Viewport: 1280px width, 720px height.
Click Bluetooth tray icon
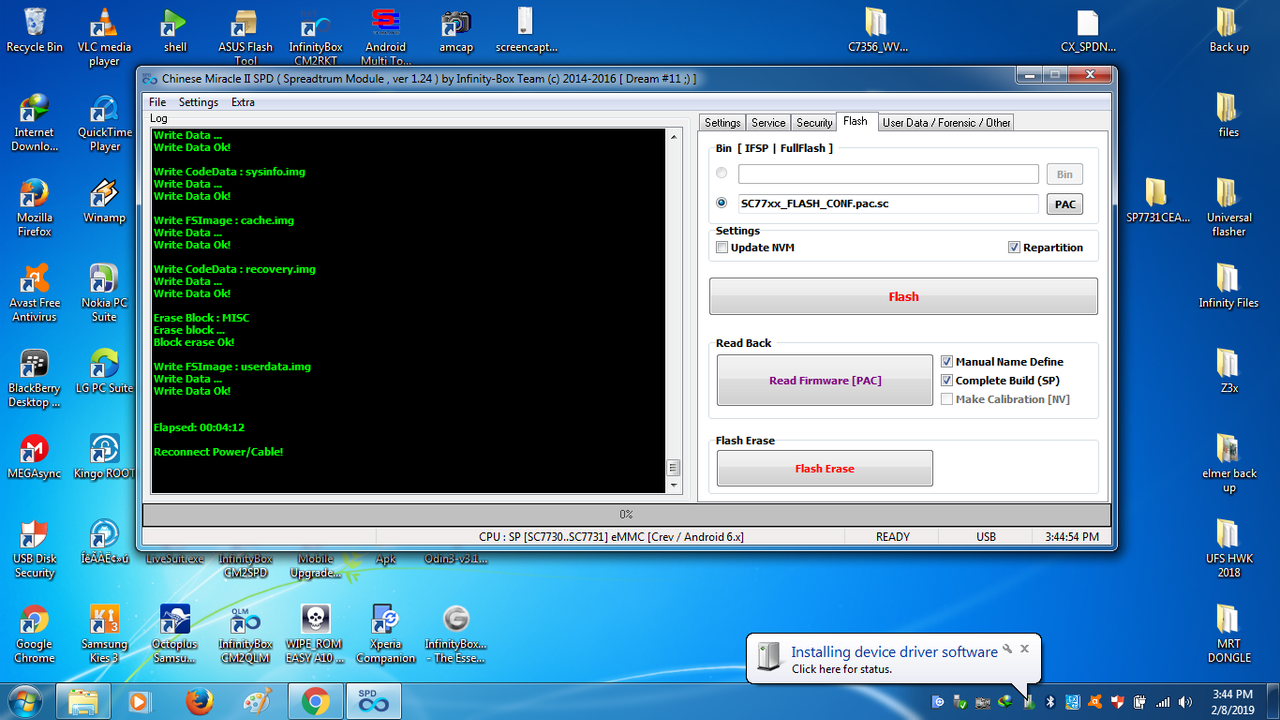pos(1050,701)
